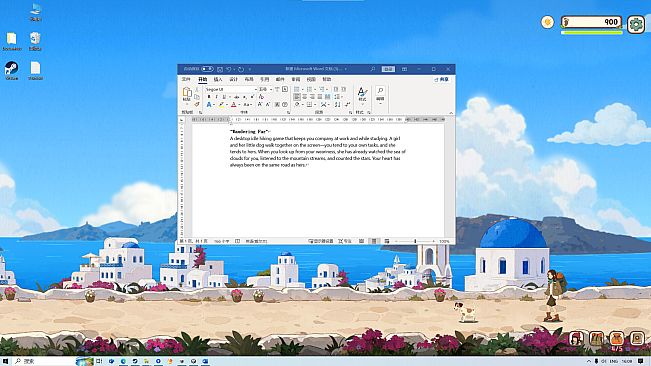Toggle Italic formatting
Image resolution: width=651 pixels, height=366 pixels.
tap(216, 97)
